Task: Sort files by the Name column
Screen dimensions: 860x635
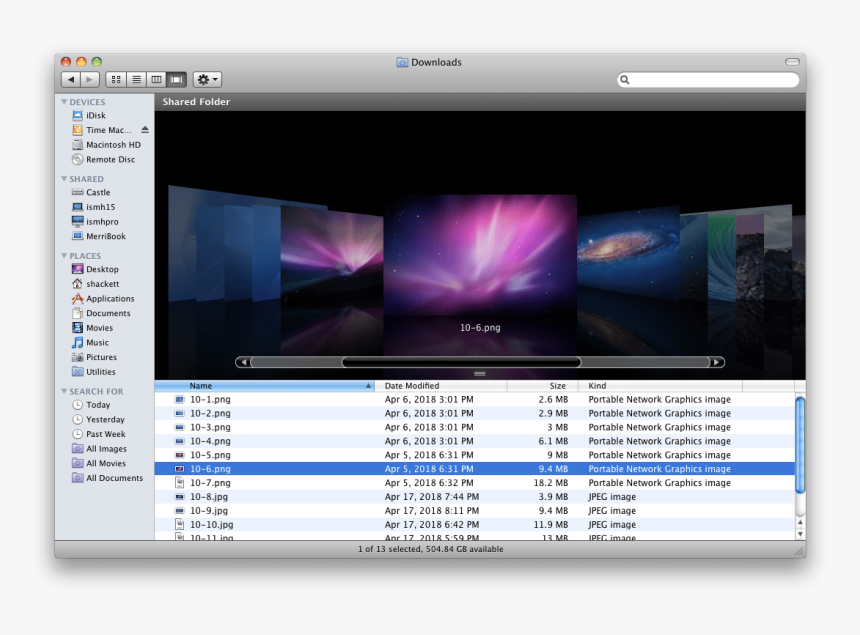Action: pos(264,386)
